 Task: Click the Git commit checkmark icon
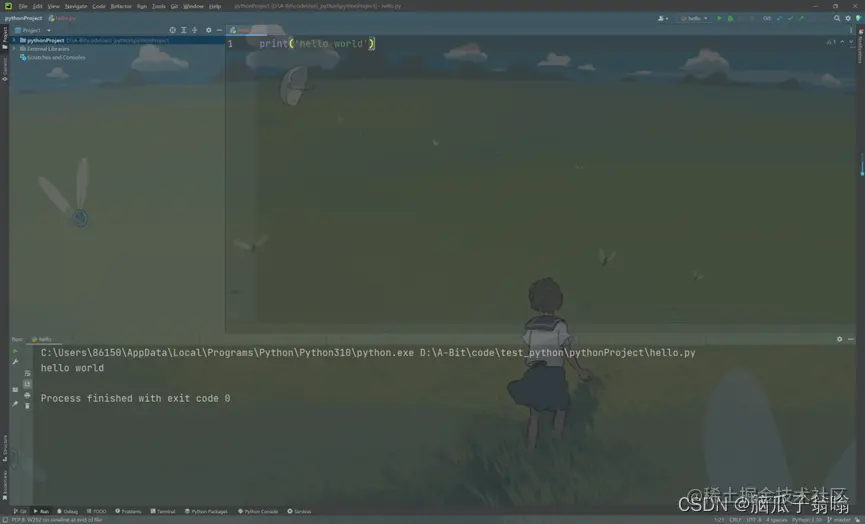791,18
